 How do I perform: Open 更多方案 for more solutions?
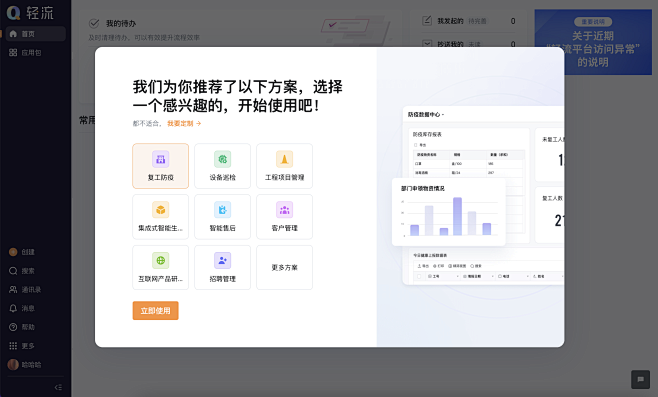[285, 267]
